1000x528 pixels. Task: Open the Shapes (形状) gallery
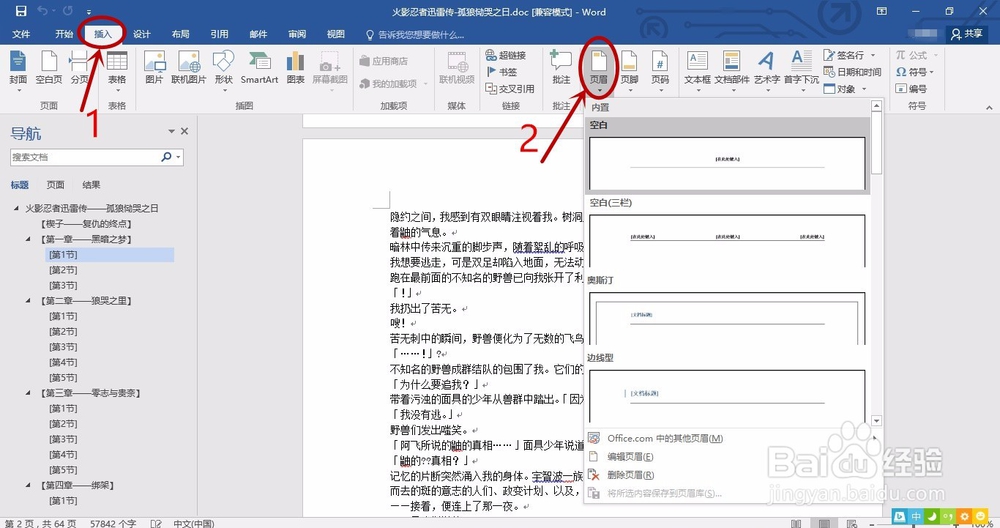[x=224, y=69]
